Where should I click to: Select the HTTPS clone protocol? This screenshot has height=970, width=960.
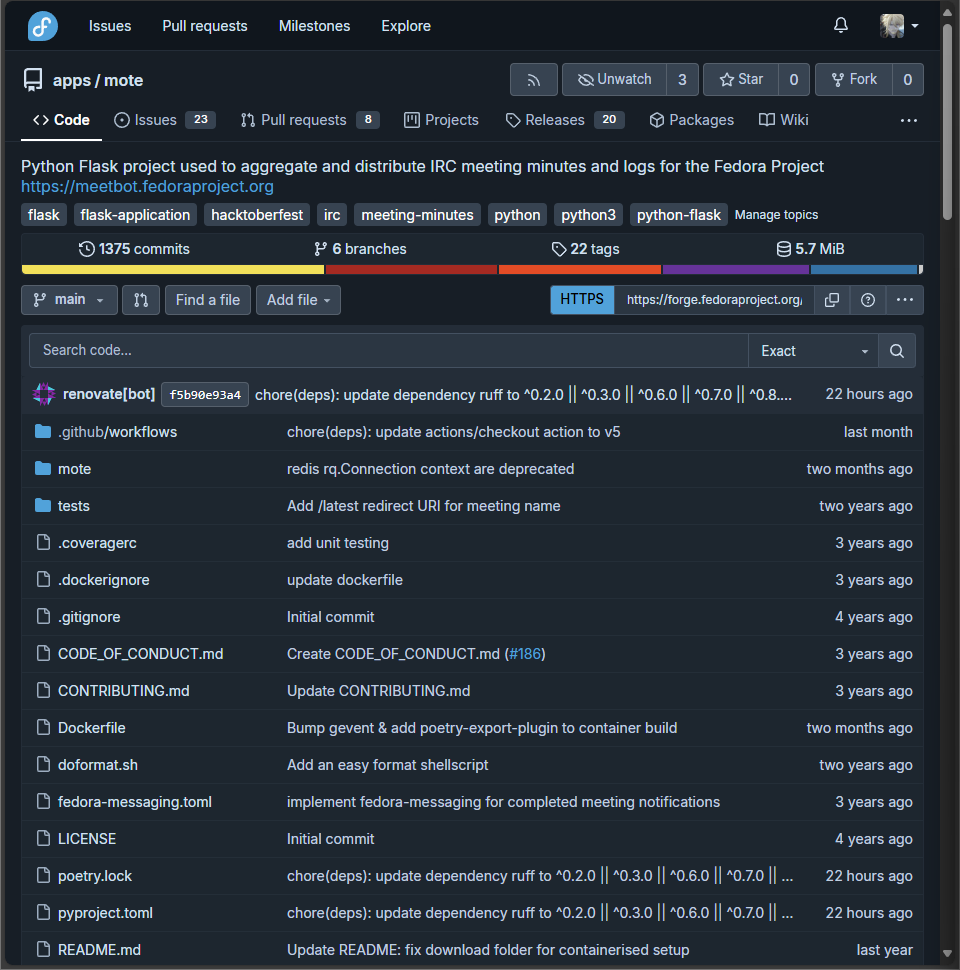(x=582, y=300)
